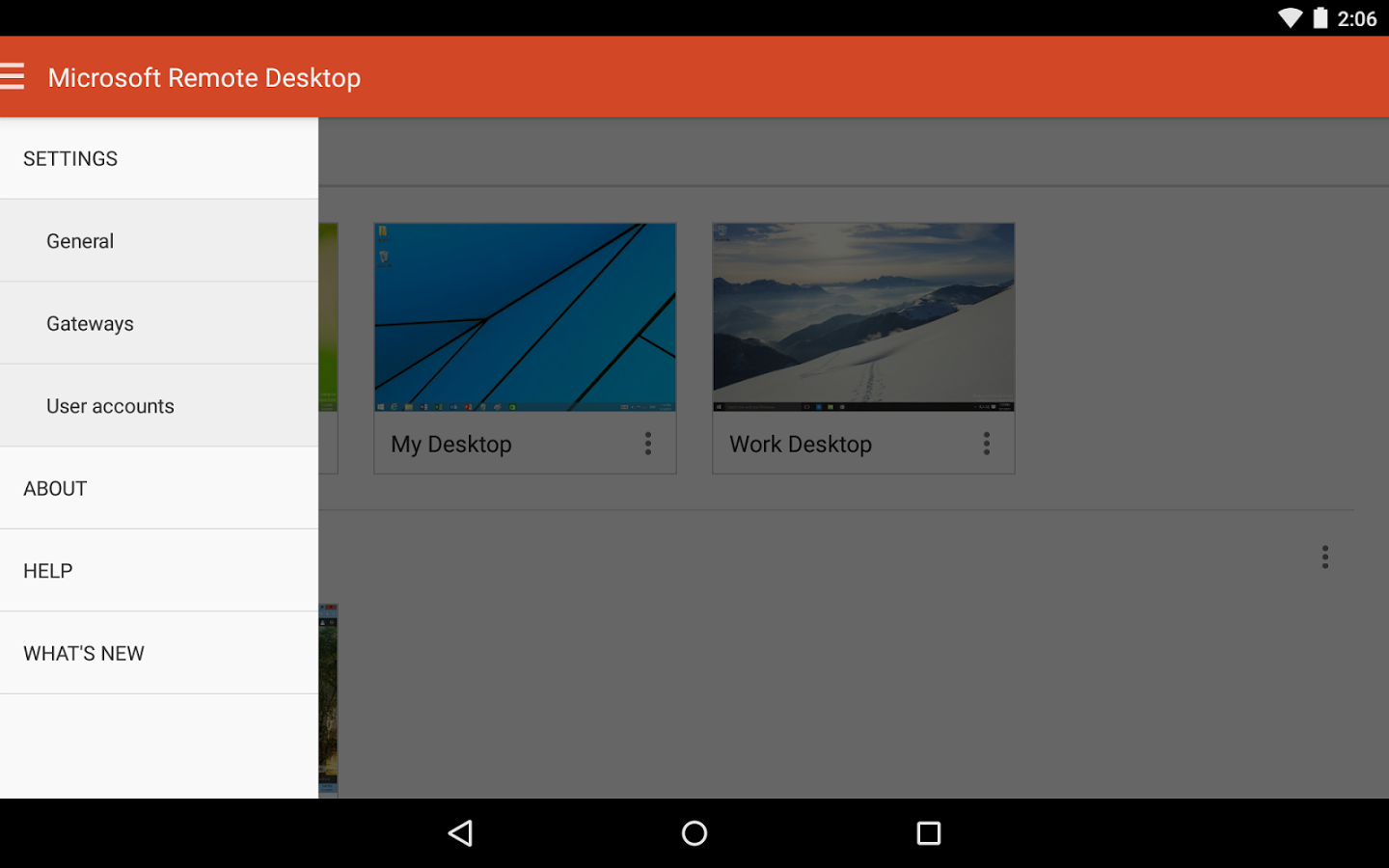Connect to Work Desktop
The width and height of the screenshot is (1389, 868).
[862, 317]
